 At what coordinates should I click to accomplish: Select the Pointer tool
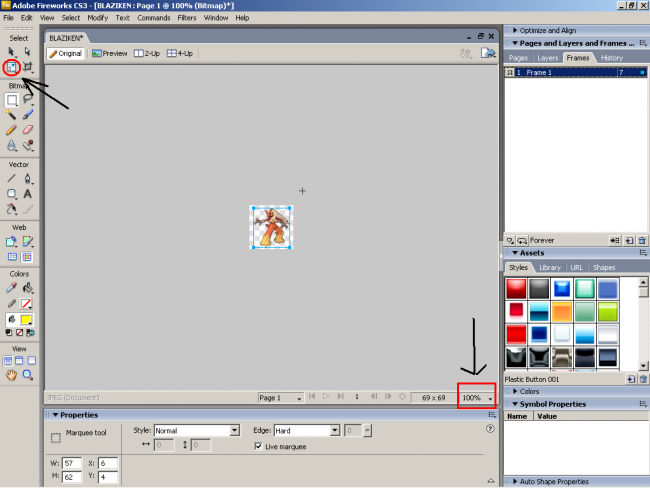11,51
